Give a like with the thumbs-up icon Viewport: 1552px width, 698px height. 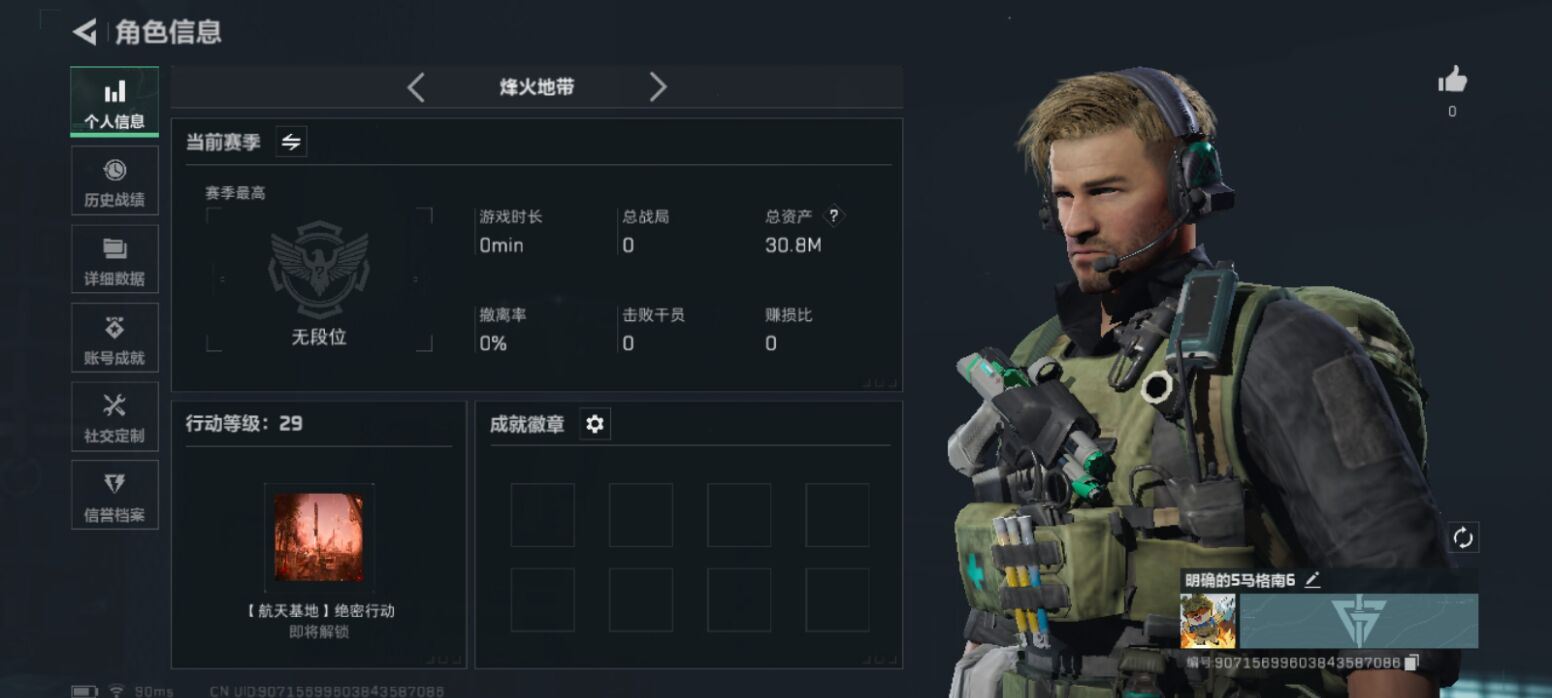point(1452,80)
